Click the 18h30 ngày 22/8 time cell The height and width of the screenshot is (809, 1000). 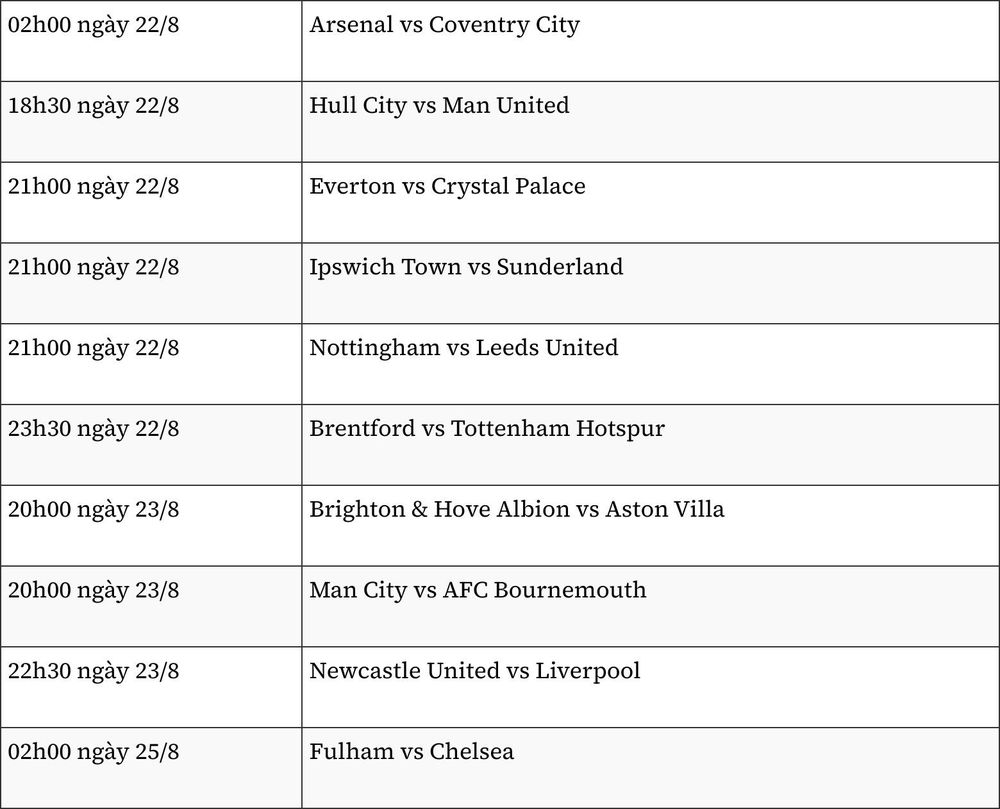click(x=151, y=122)
